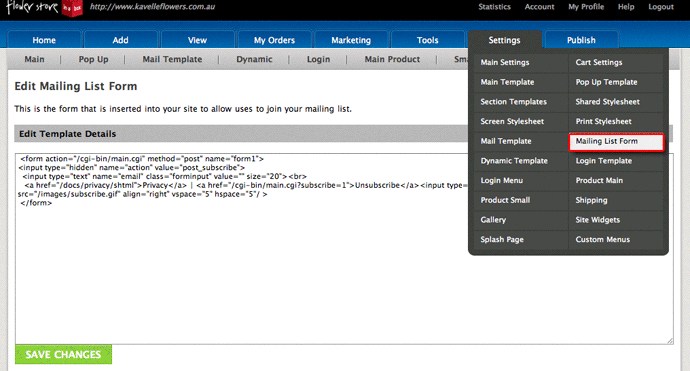Screen dimensions: 690x371
Task: Select the Main sub-navigation item
Action: coord(34,59)
